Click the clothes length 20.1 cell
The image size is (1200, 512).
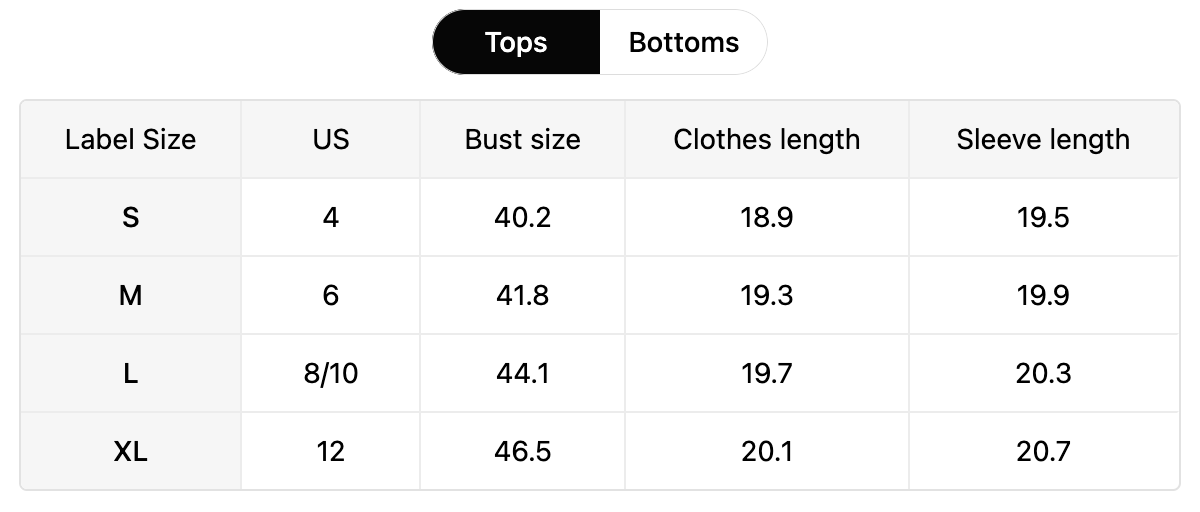click(767, 451)
